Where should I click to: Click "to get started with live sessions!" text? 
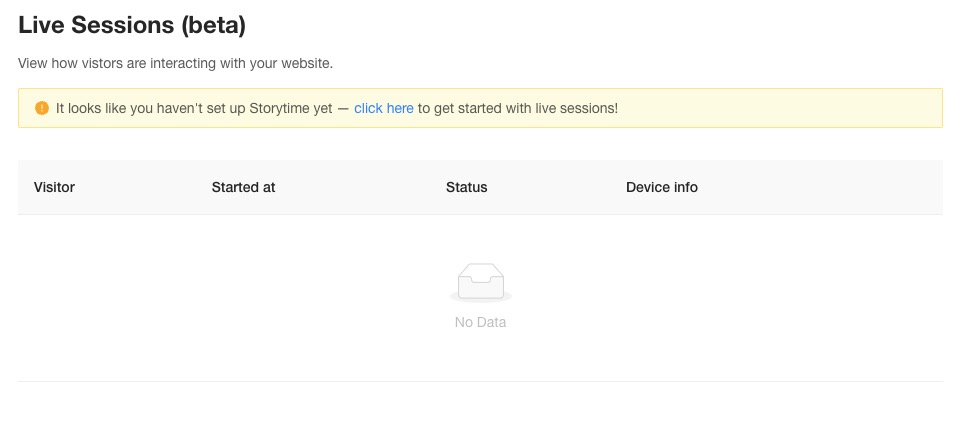click(518, 108)
